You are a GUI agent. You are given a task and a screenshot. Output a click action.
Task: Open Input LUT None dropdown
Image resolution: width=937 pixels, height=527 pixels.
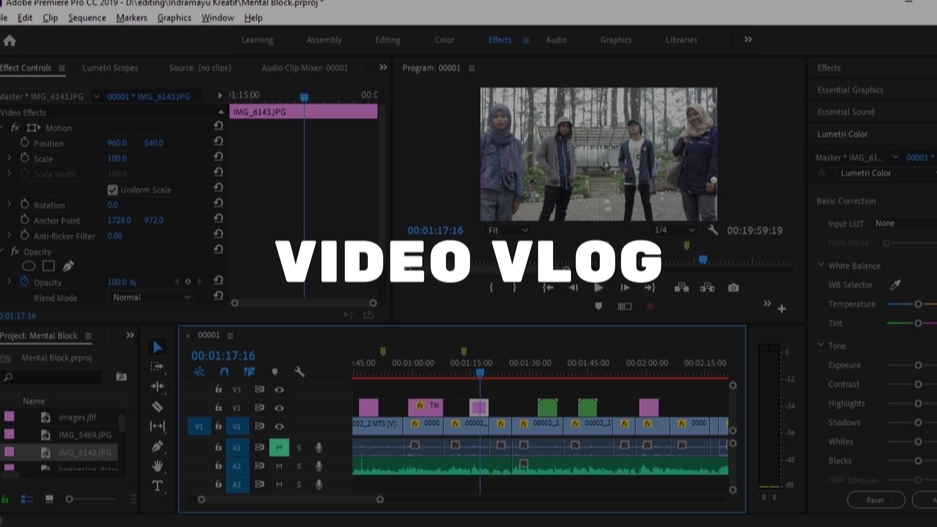(x=904, y=223)
